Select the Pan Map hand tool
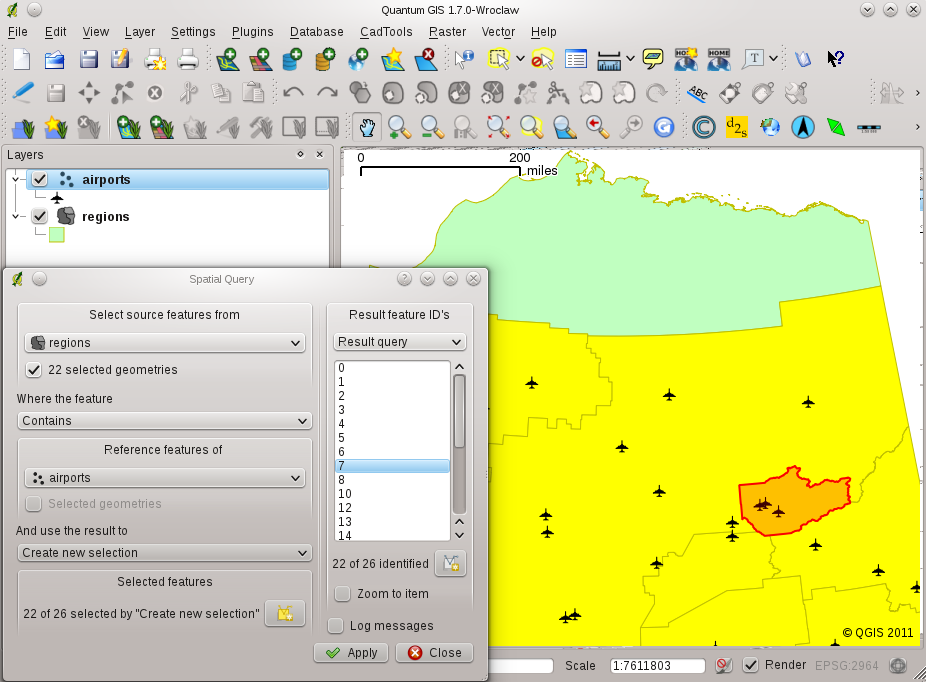Image resolution: width=926 pixels, height=682 pixels. pos(367,127)
